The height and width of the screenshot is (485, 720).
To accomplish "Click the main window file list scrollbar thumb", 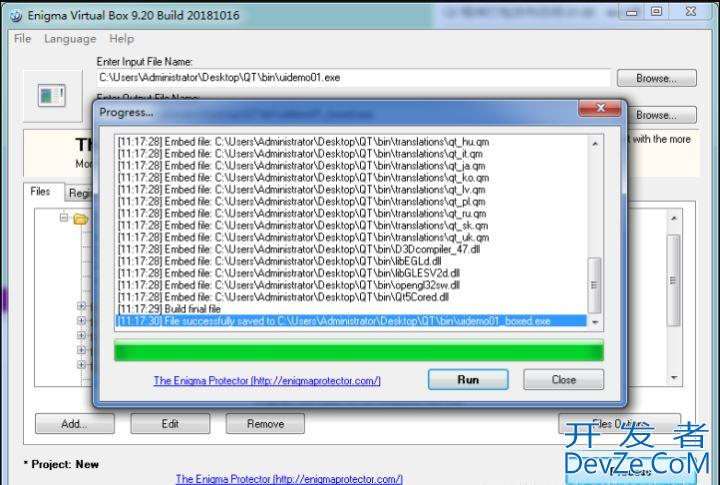I will click(x=673, y=280).
